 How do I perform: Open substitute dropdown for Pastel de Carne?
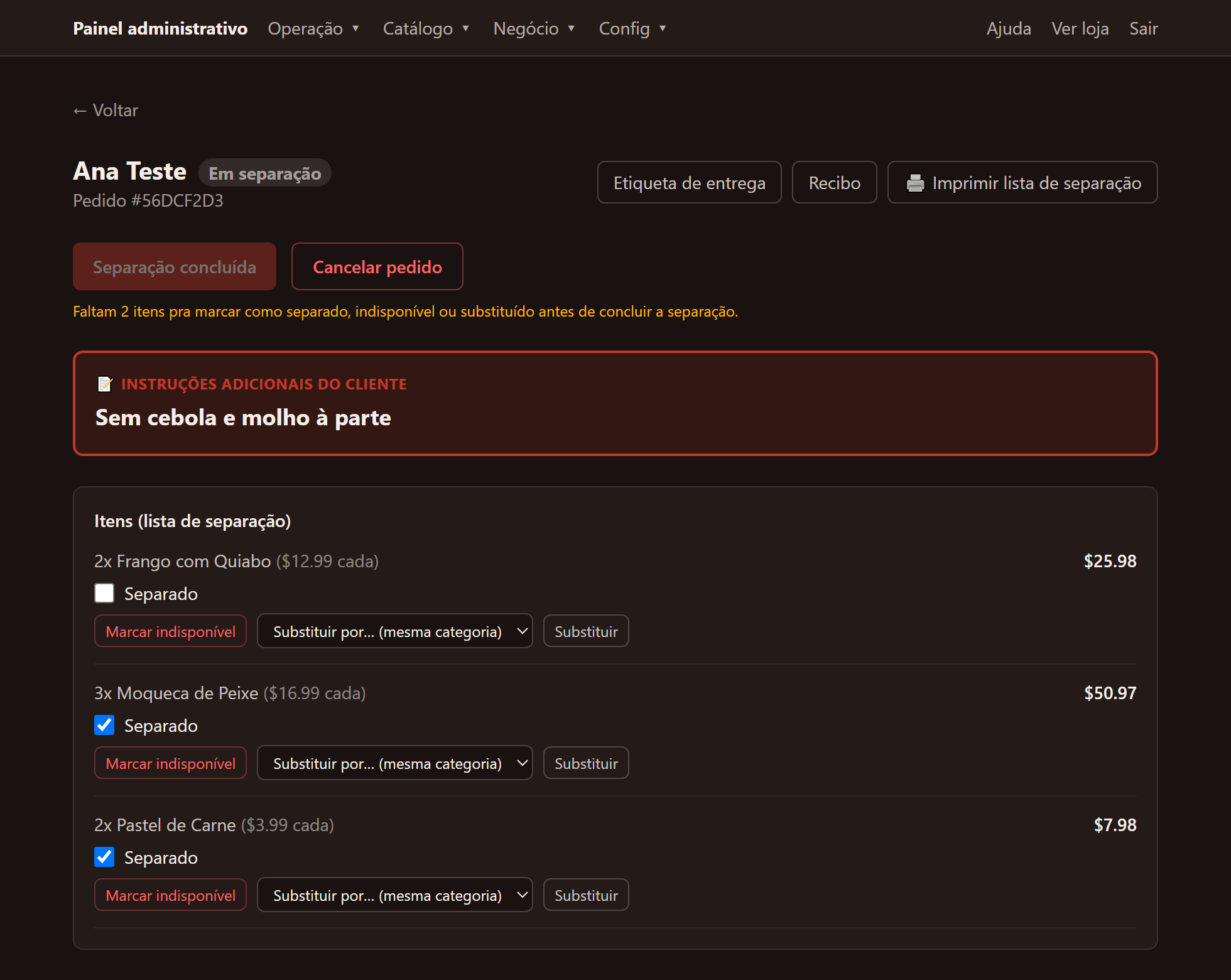click(x=395, y=895)
